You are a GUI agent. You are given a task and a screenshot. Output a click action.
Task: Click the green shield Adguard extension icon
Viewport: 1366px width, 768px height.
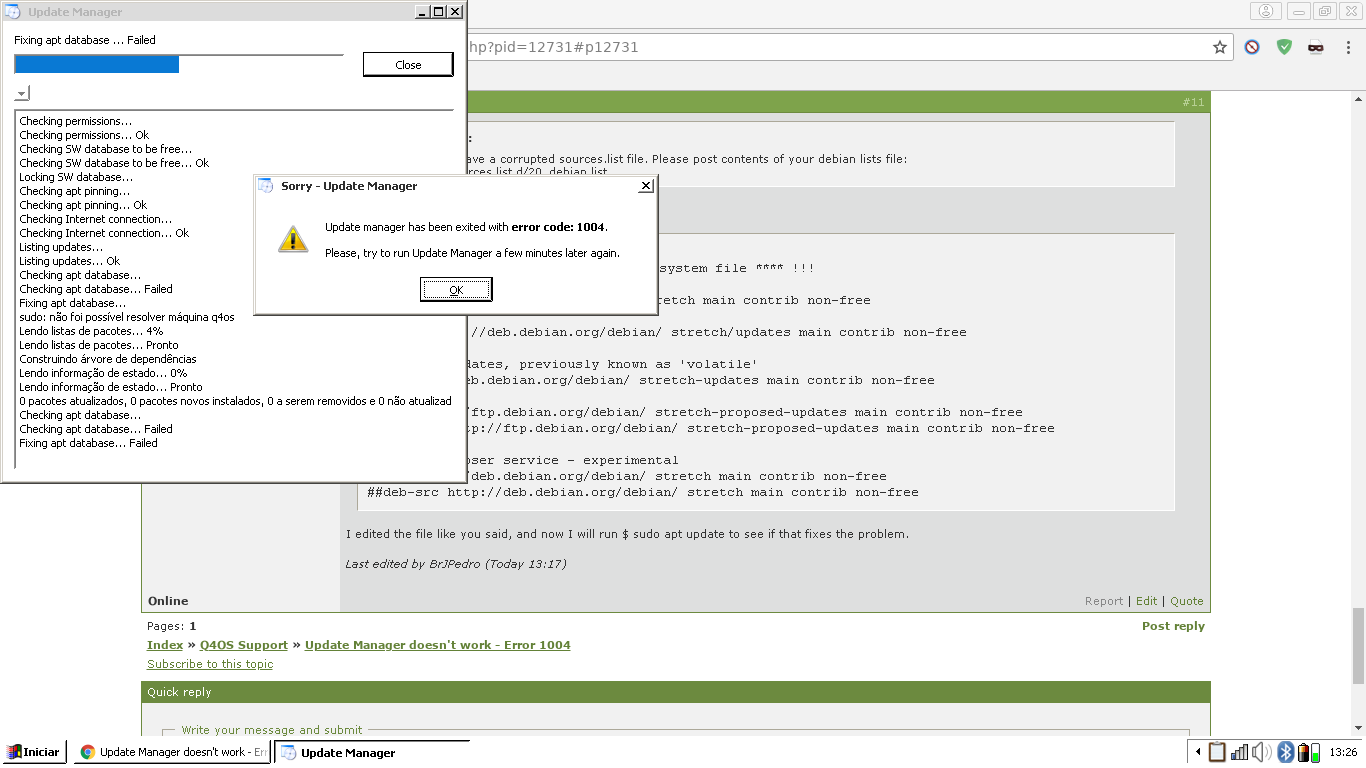tap(1284, 47)
